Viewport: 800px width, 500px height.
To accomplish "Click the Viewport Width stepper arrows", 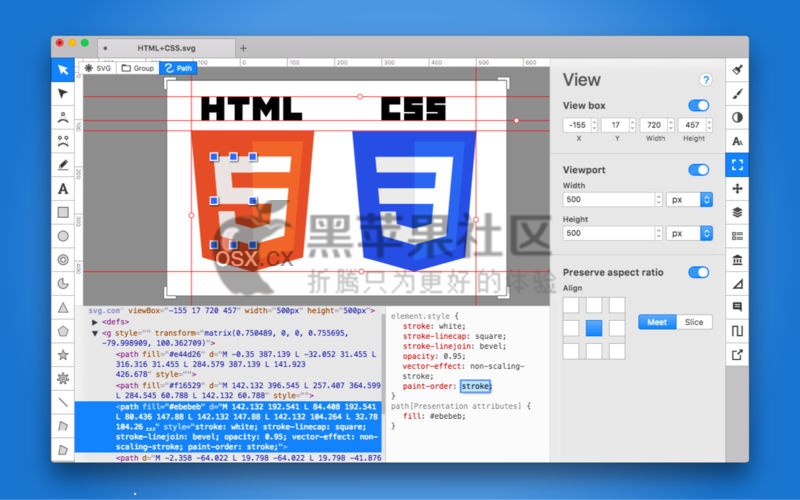I will (x=659, y=199).
